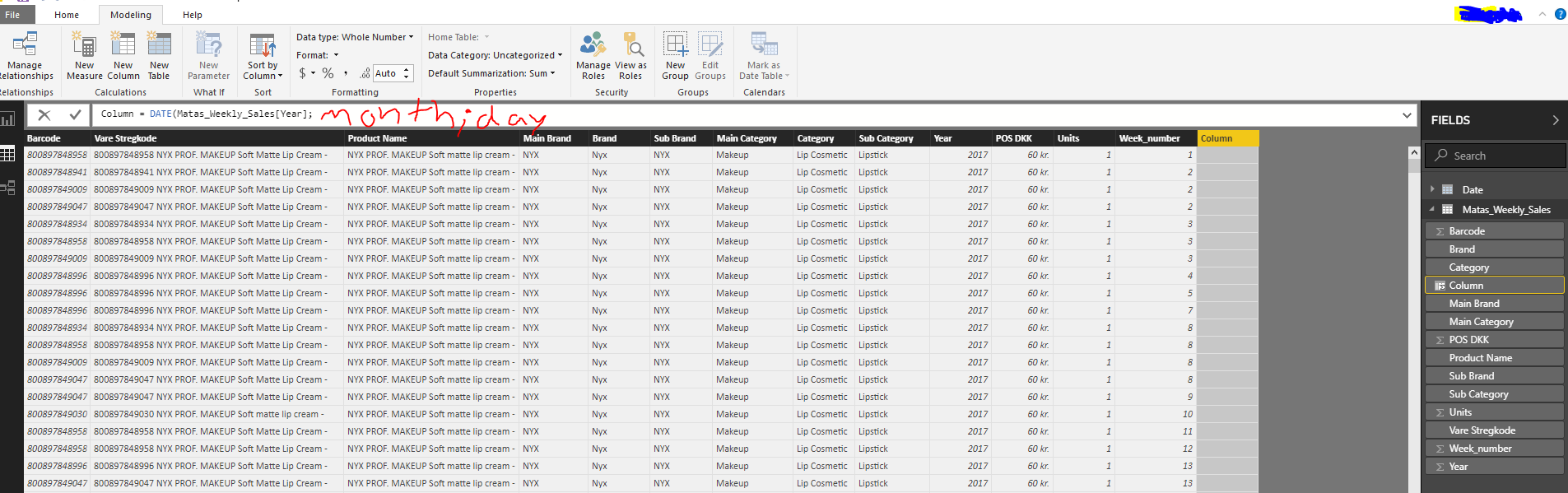
Task: Collapse the Fields pane
Action: pyautogui.click(x=1555, y=120)
